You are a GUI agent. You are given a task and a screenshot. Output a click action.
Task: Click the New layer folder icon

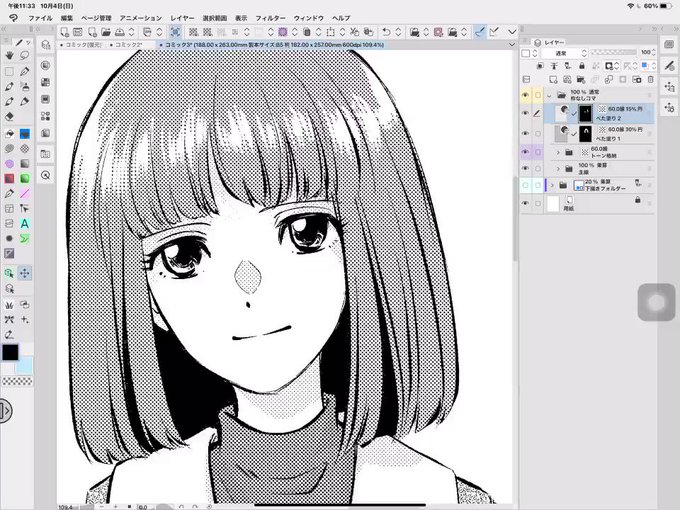pos(581,79)
